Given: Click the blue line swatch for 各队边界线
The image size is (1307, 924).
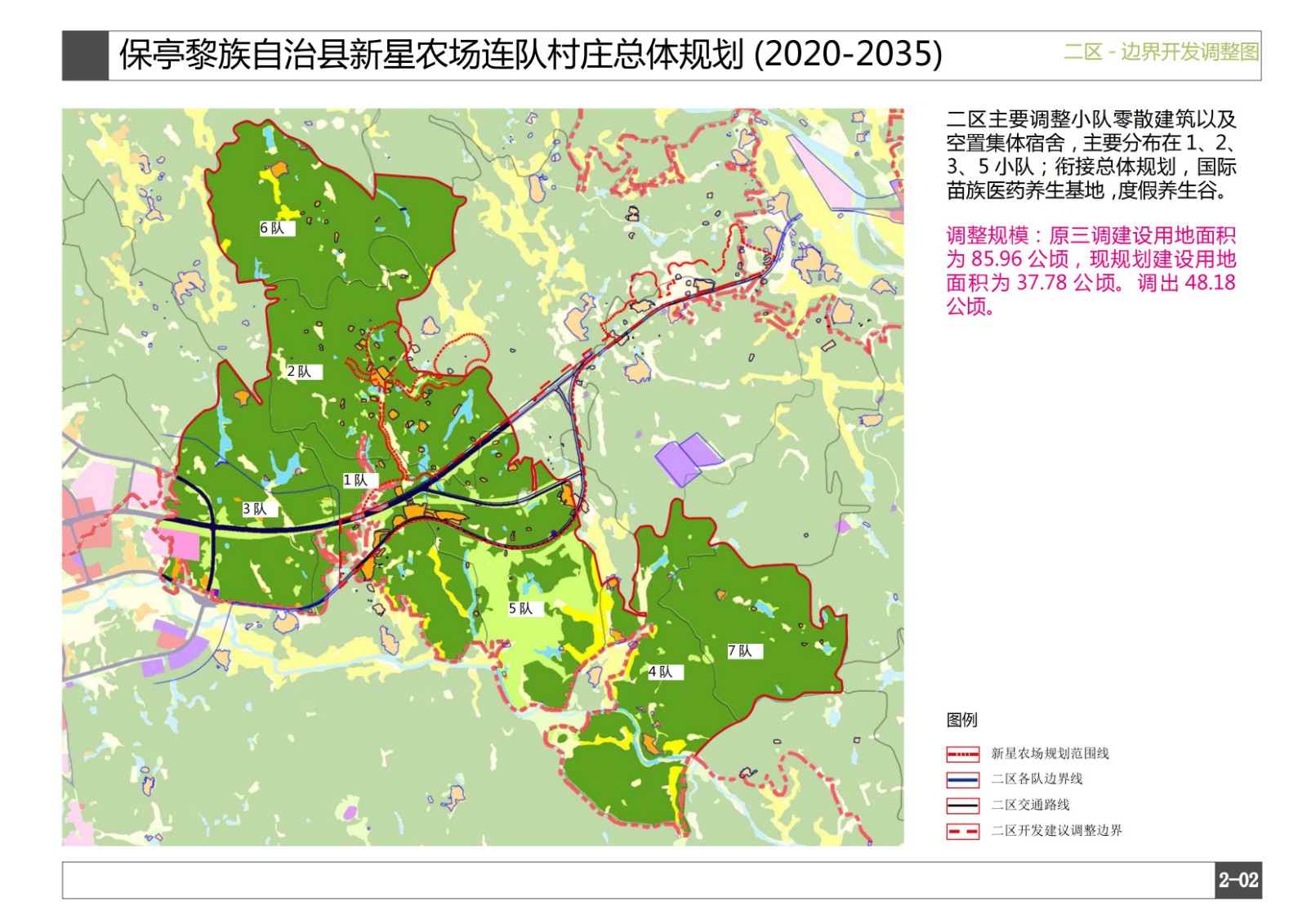Looking at the screenshot, I should 962,779.
